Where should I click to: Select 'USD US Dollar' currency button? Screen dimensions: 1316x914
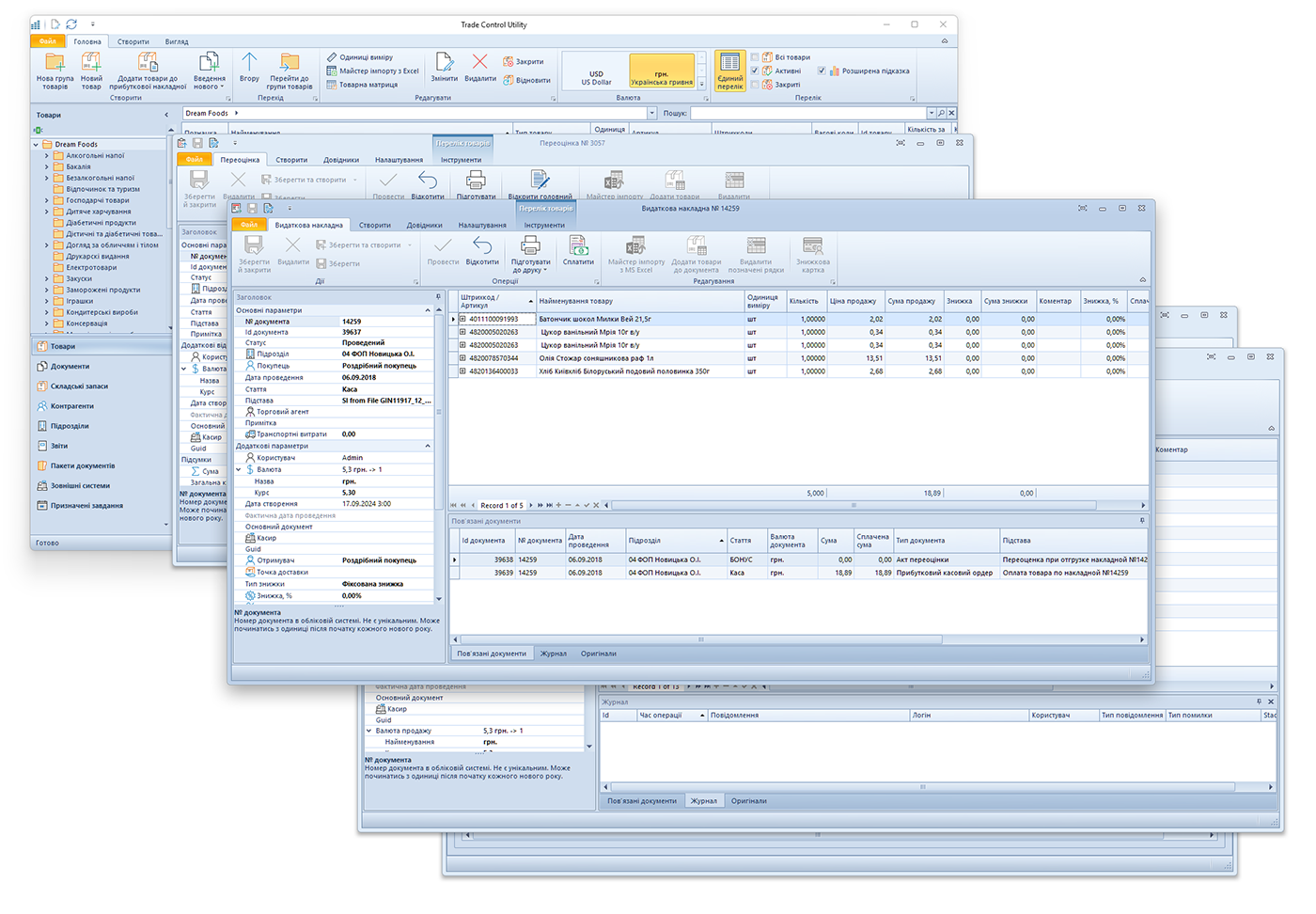(596, 74)
